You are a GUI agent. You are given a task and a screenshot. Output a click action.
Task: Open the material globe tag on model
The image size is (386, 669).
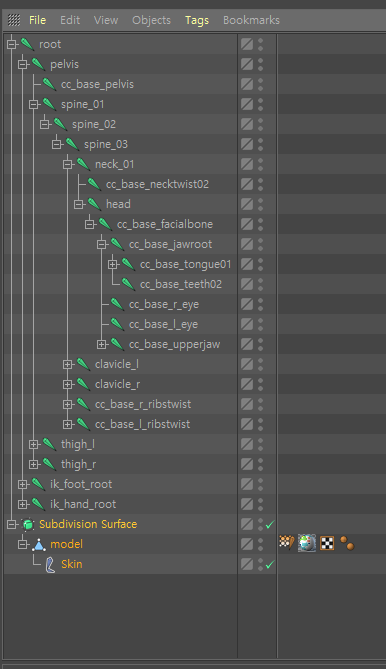pyautogui.click(x=307, y=544)
